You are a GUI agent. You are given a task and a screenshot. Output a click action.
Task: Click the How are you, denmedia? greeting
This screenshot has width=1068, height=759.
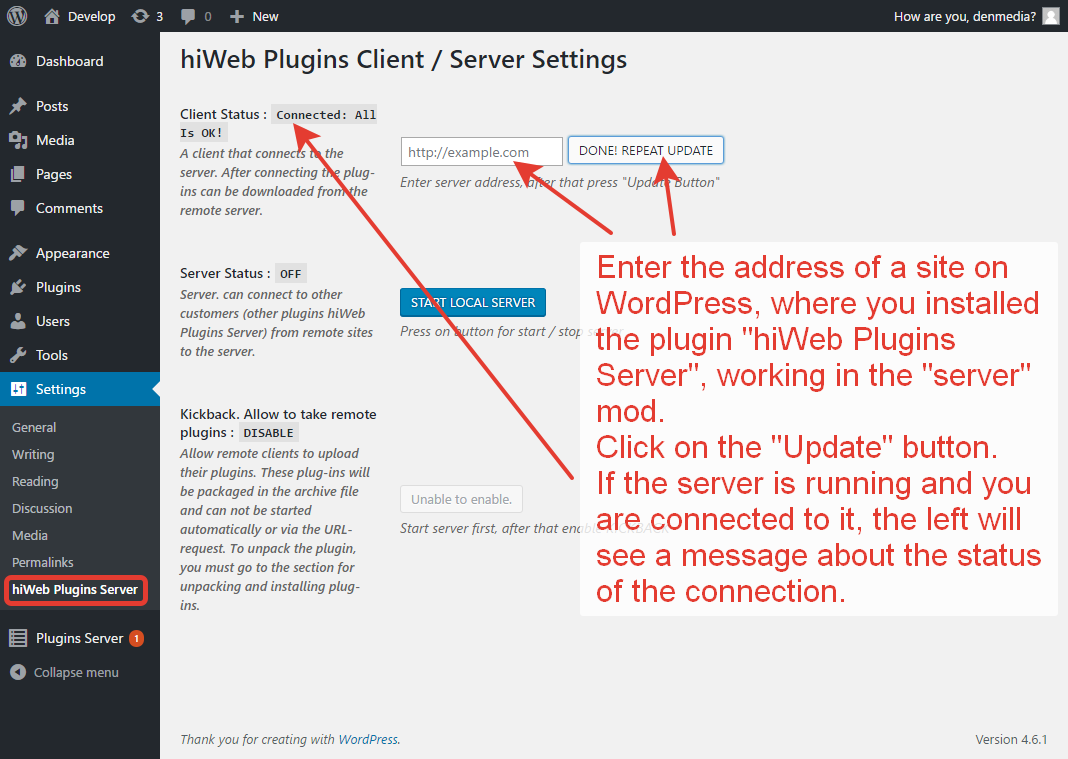point(964,16)
